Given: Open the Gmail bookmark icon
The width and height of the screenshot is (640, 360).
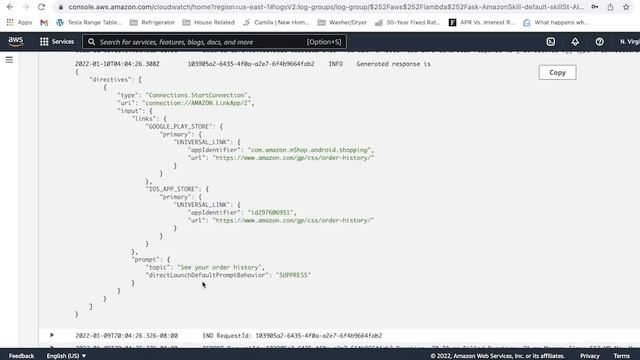Looking at the screenshot, I should click(x=44, y=22).
